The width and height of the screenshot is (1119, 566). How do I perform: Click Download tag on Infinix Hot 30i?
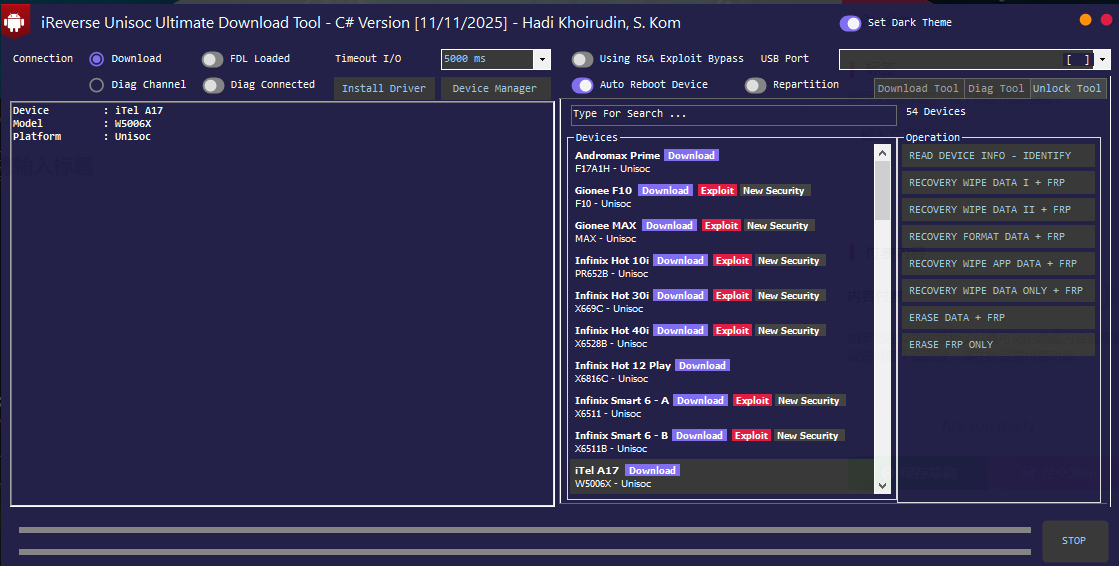point(680,295)
